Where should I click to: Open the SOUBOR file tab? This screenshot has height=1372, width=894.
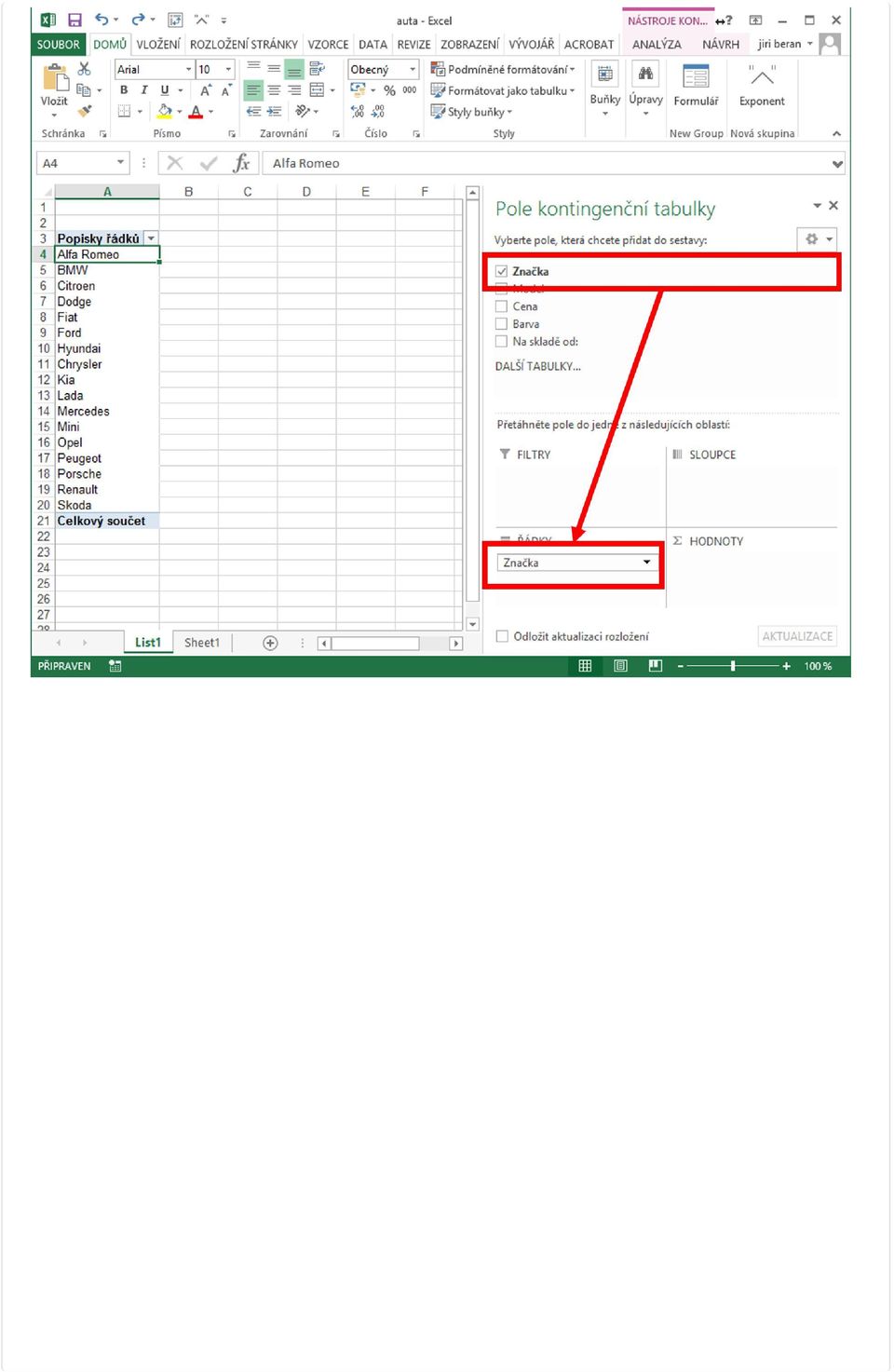click(x=59, y=44)
